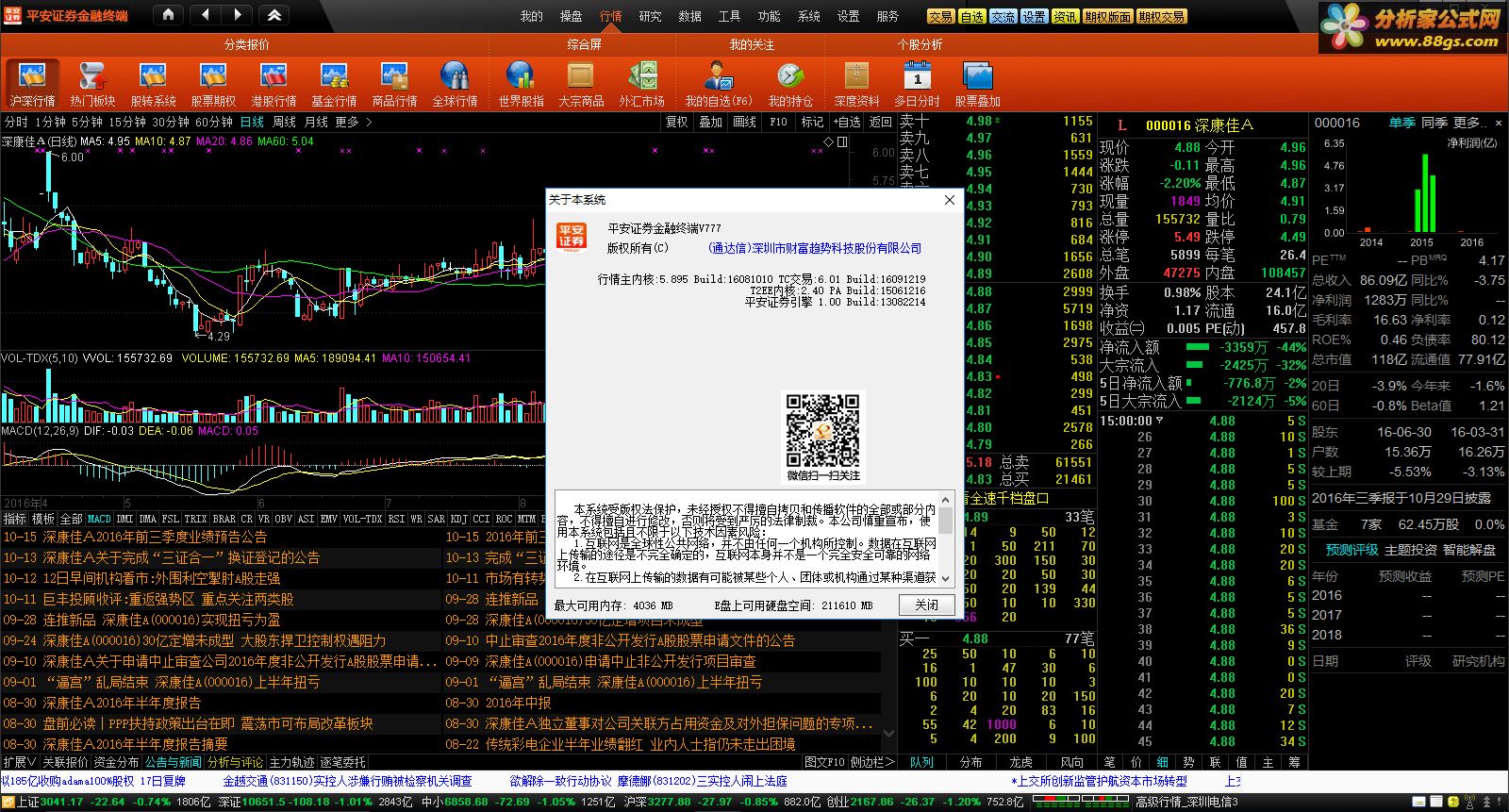The height and width of the screenshot is (812, 1509).
Task: Switch to 主力轨迹 bottom tab
Action: pos(291,762)
